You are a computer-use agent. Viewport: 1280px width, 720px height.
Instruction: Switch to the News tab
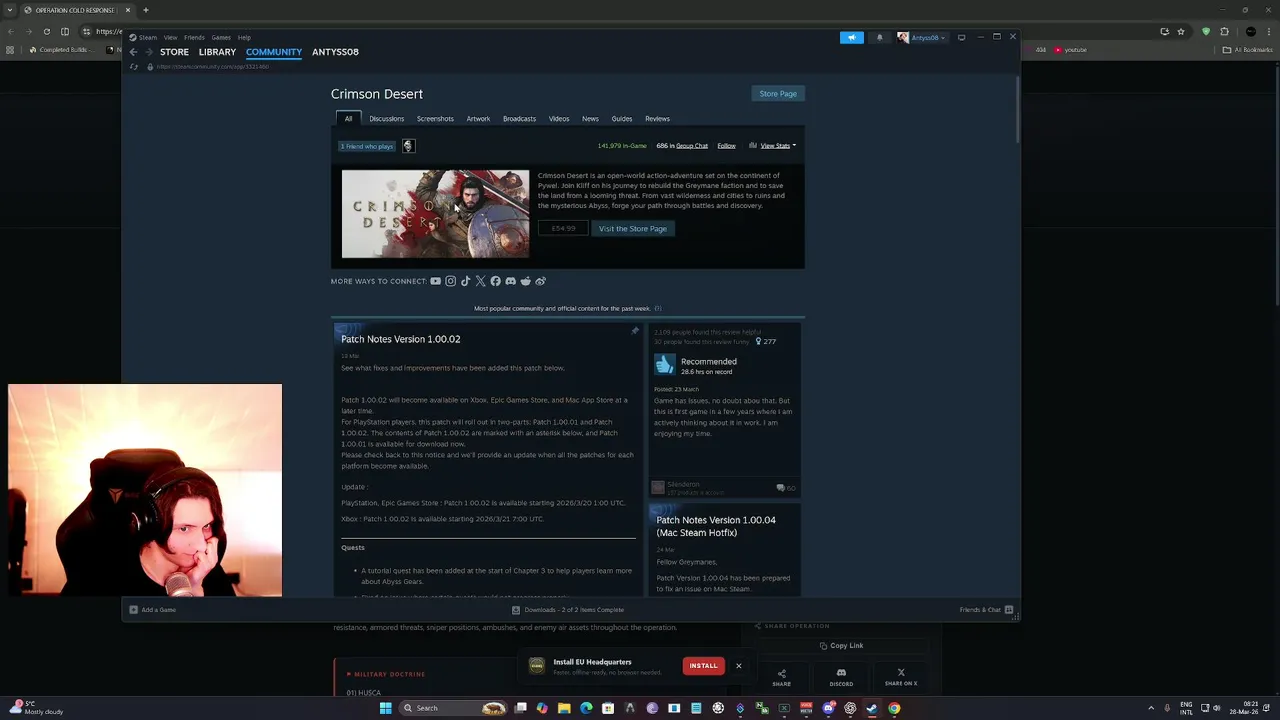[x=590, y=119]
